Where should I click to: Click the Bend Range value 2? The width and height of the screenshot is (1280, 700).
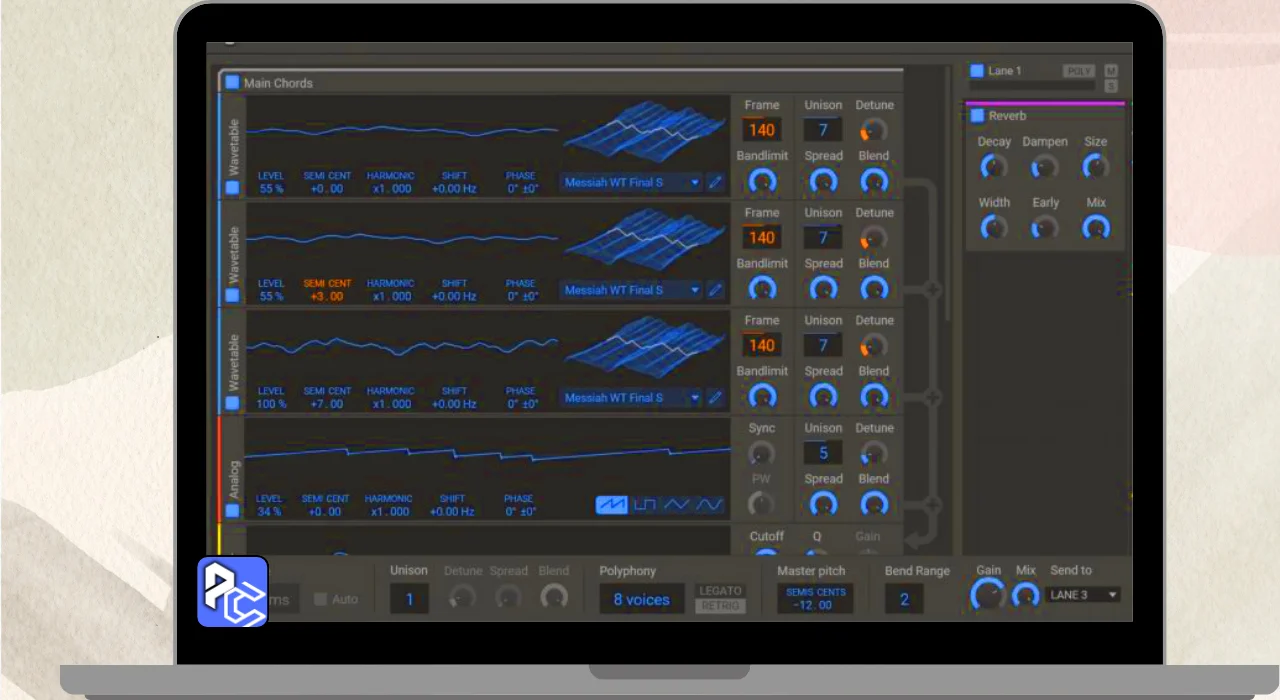tap(904, 599)
